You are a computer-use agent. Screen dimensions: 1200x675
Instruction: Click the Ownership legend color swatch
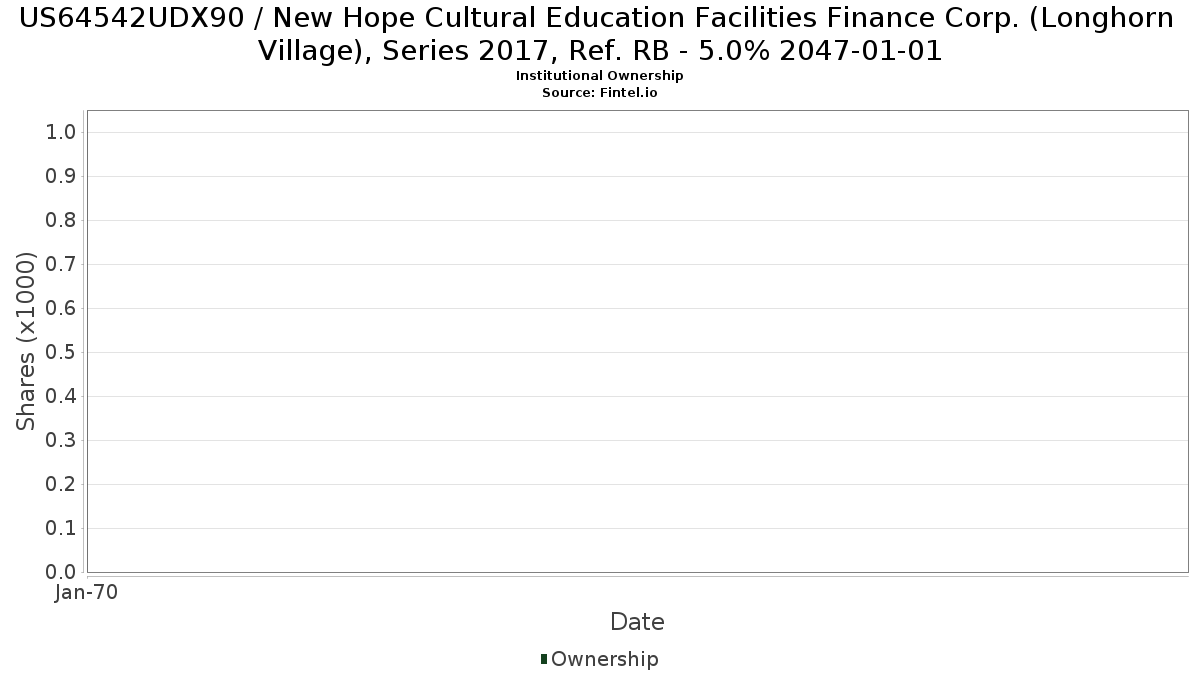coord(544,659)
